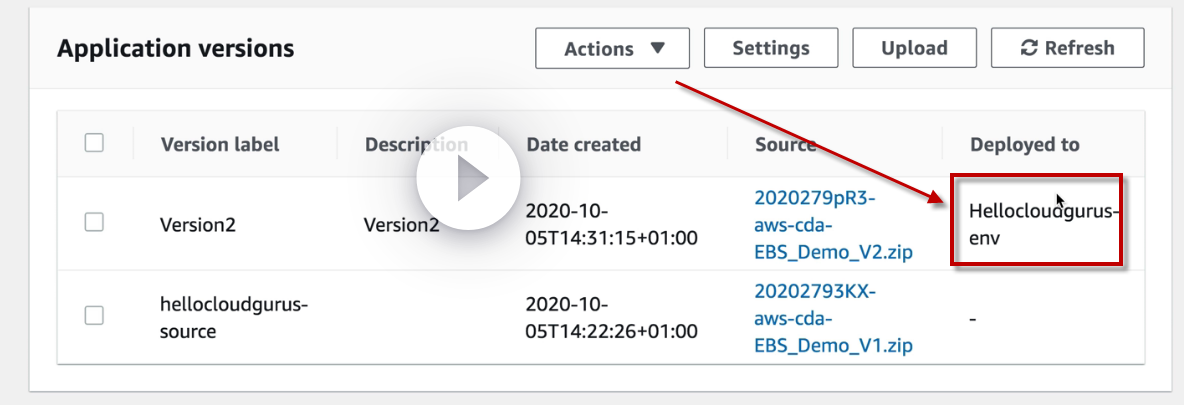Click the Application versions heading
The image size is (1184, 405).
click(x=176, y=48)
